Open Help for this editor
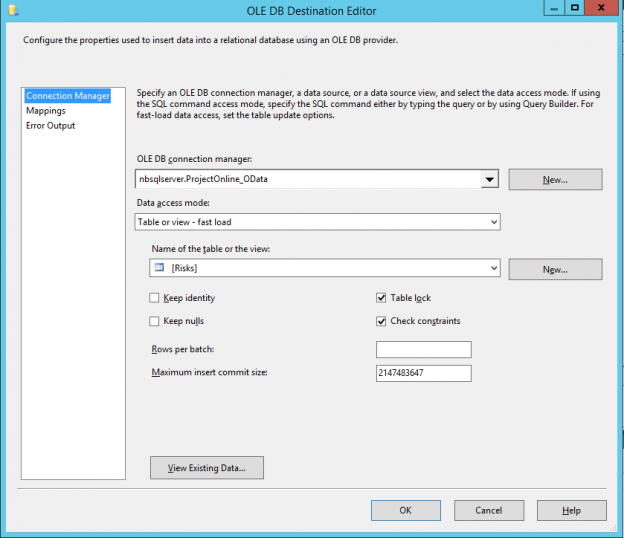The height and width of the screenshot is (538, 624). point(571,510)
